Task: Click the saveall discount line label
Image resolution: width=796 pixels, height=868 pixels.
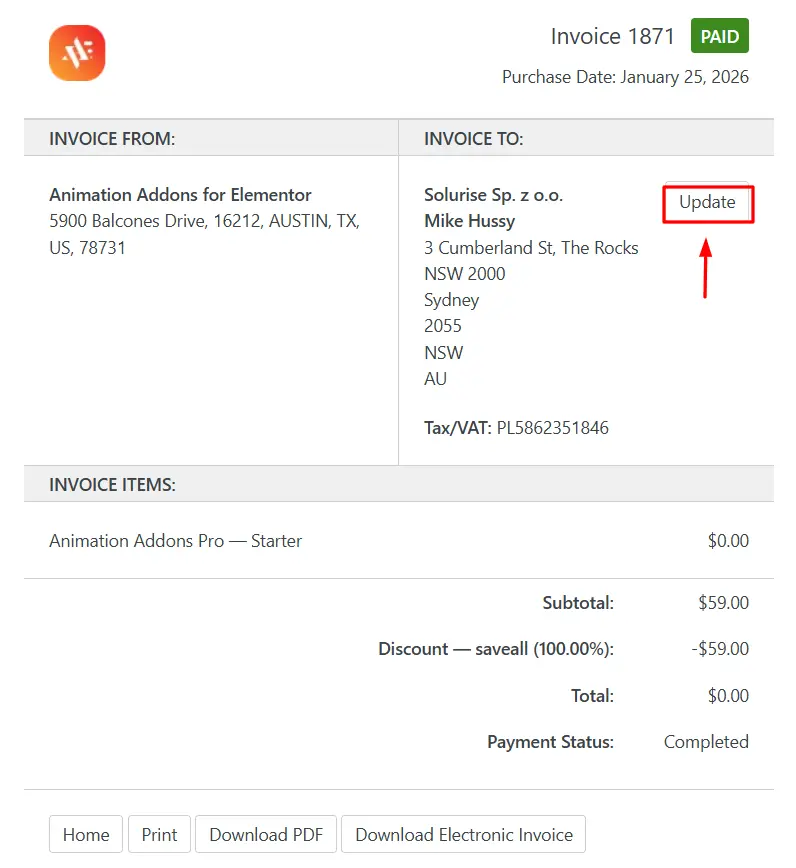Action: click(495, 649)
